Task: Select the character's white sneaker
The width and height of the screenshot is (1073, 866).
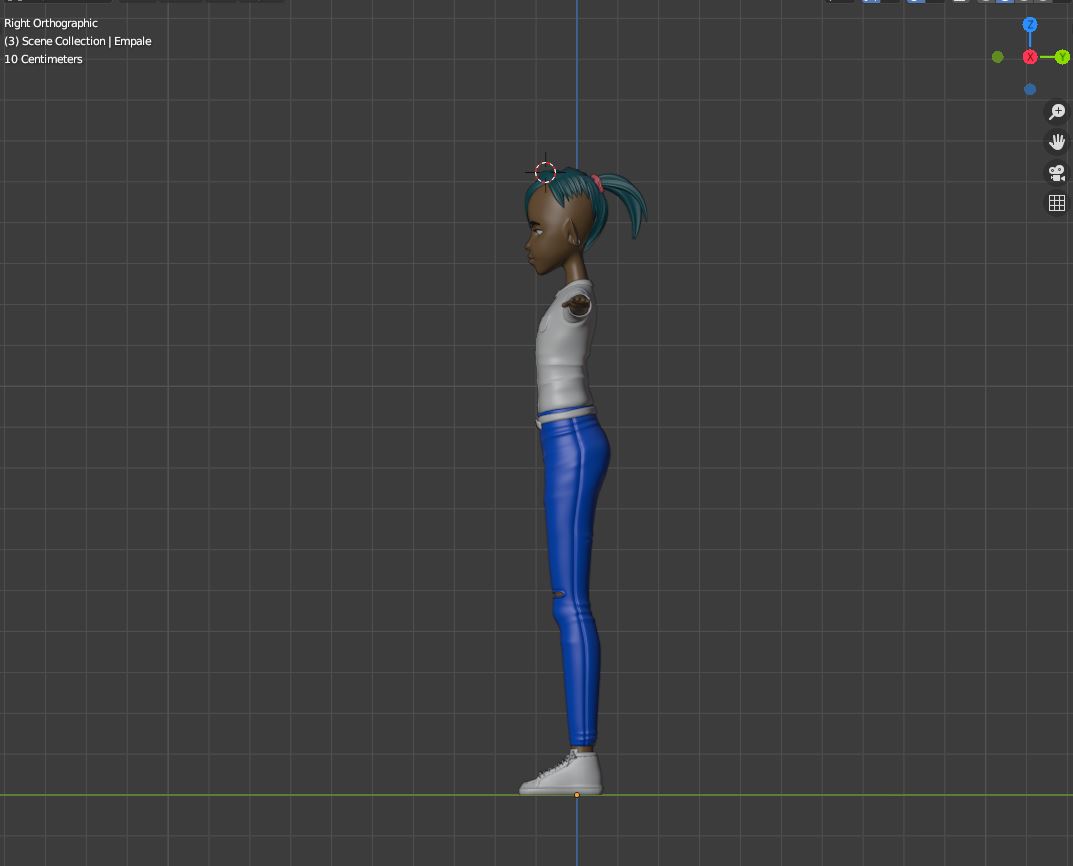Action: tap(560, 775)
